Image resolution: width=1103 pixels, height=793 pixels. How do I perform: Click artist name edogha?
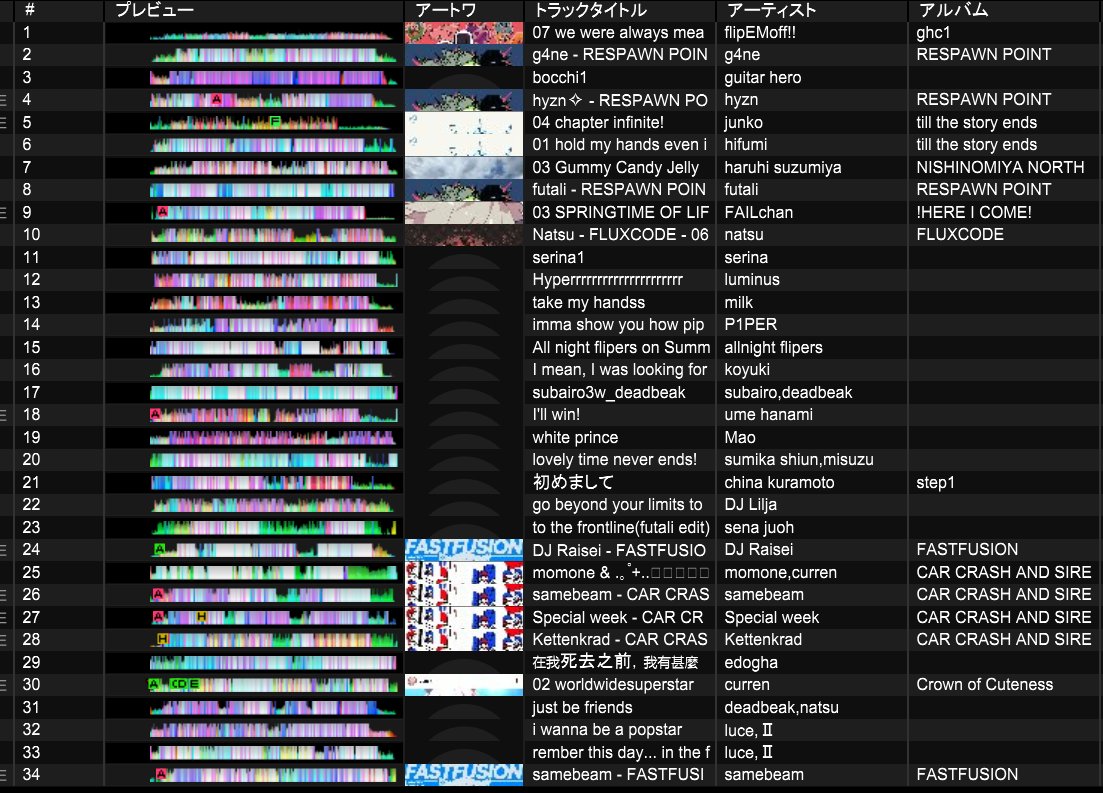point(751,662)
